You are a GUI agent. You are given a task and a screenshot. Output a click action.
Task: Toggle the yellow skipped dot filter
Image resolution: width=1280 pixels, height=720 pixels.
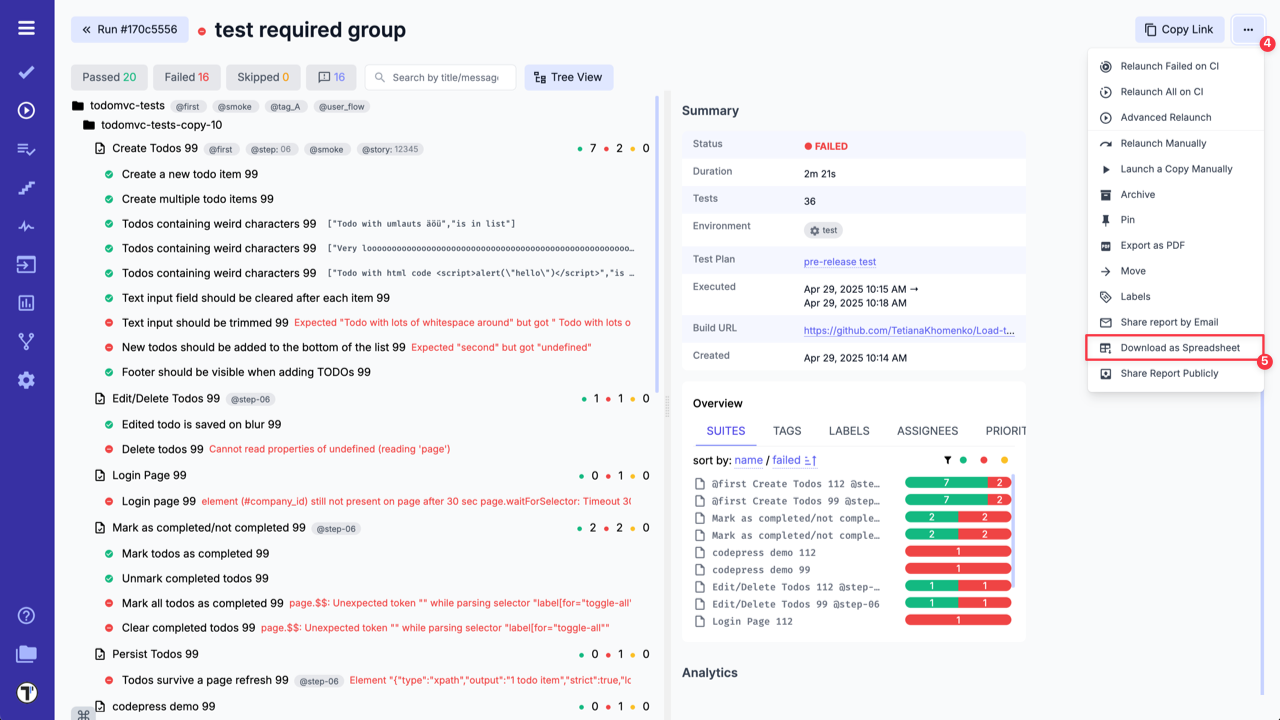coord(1004,460)
